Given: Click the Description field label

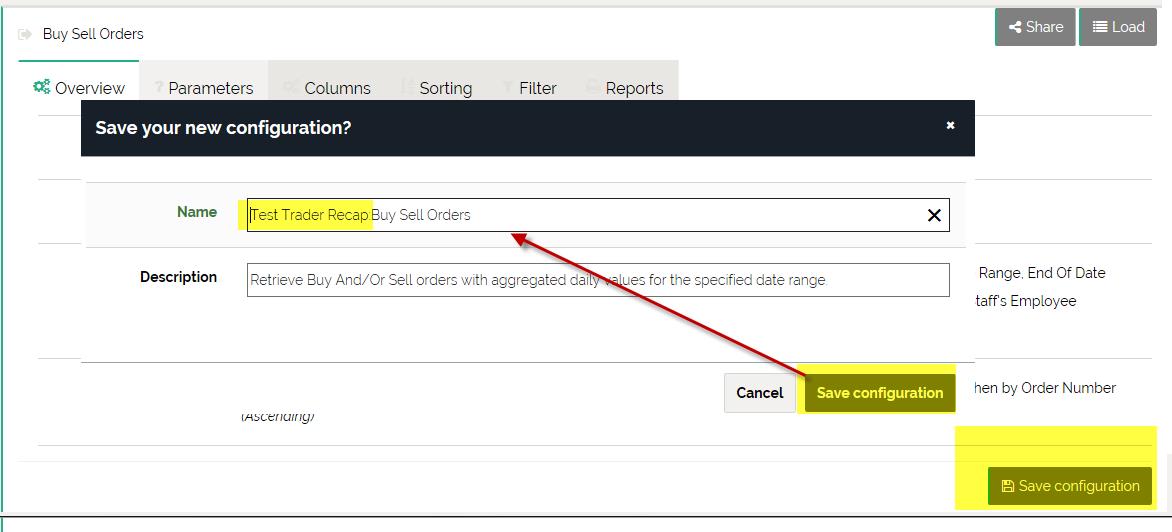Looking at the screenshot, I should coord(178,277).
